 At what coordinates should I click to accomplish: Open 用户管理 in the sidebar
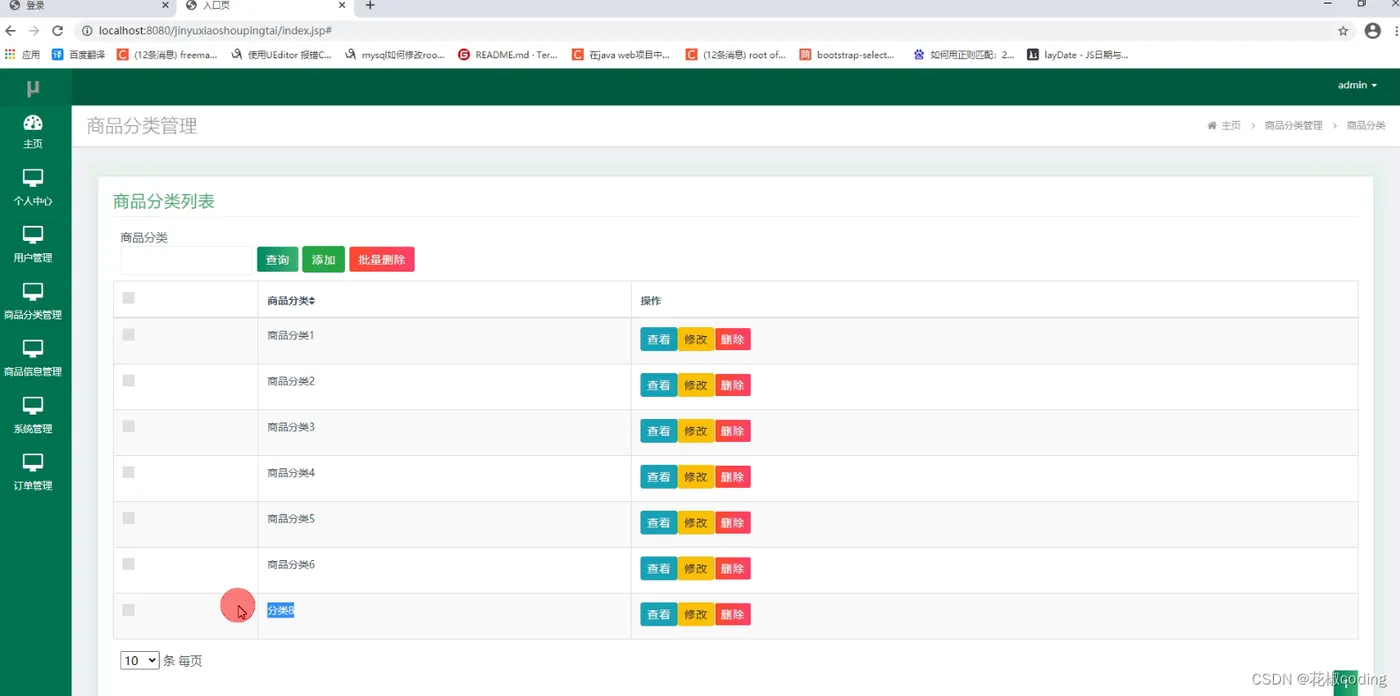[x=33, y=244]
